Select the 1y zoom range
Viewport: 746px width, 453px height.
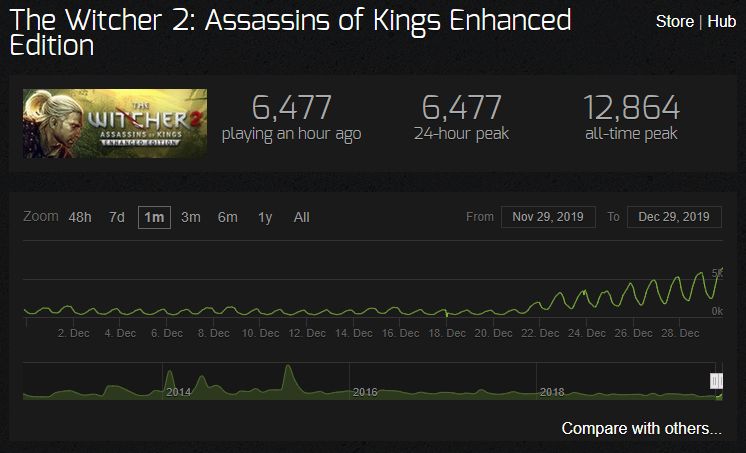(265, 217)
